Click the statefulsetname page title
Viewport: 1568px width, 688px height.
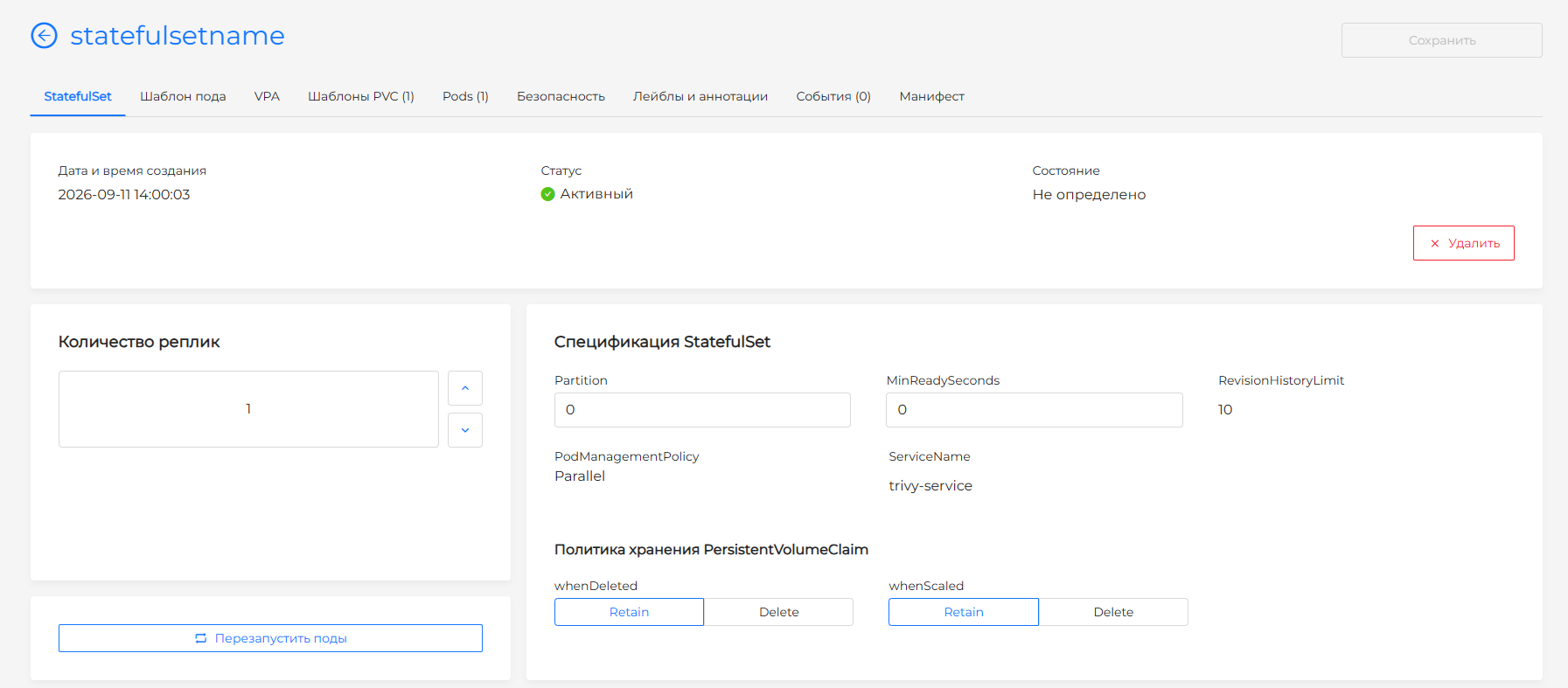coord(178,36)
